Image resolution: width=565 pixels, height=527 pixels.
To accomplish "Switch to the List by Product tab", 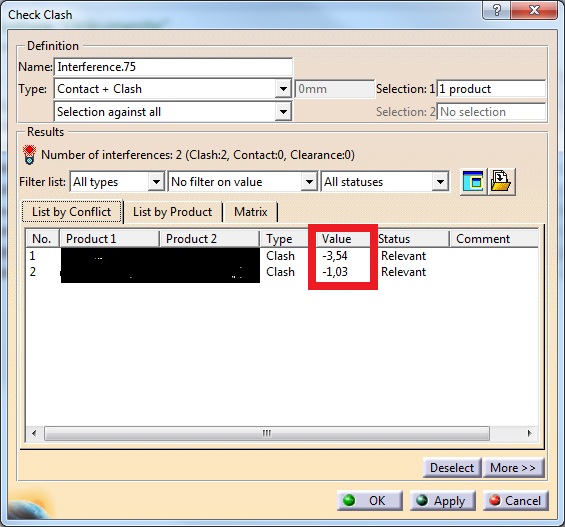I will point(173,212).
